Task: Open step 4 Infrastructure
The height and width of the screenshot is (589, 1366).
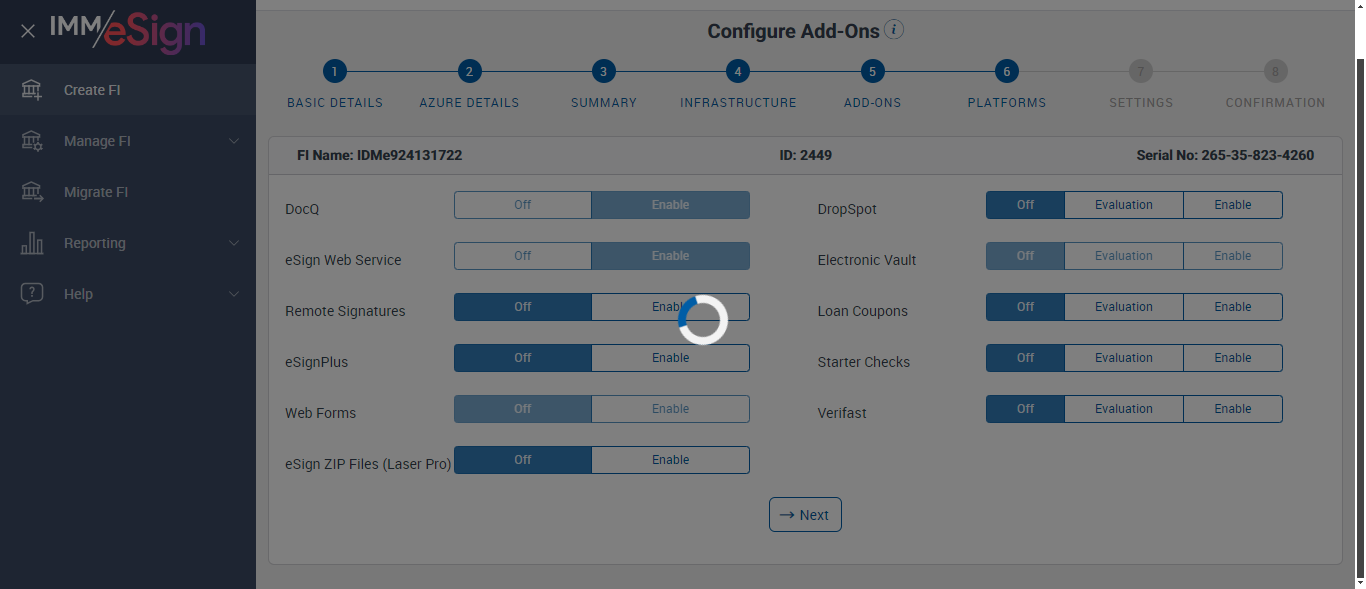Action: (737, 72)
